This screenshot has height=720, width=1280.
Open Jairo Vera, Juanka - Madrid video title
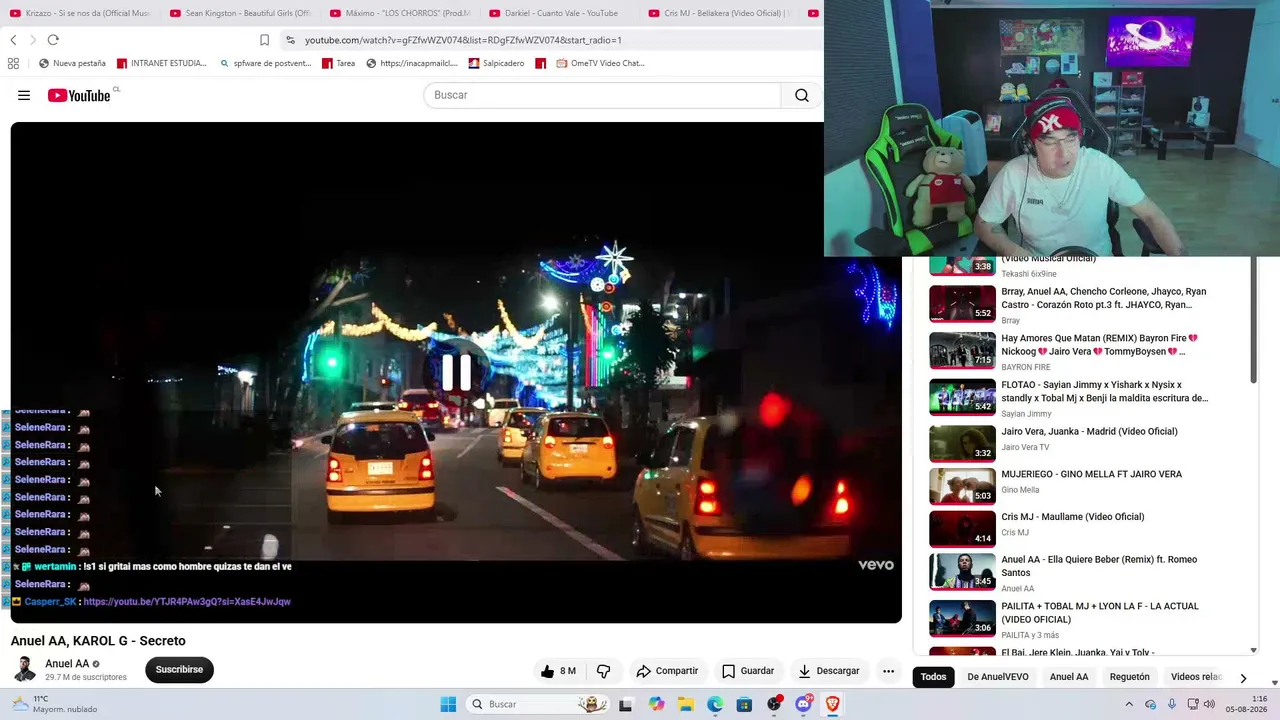[1089, 431]
